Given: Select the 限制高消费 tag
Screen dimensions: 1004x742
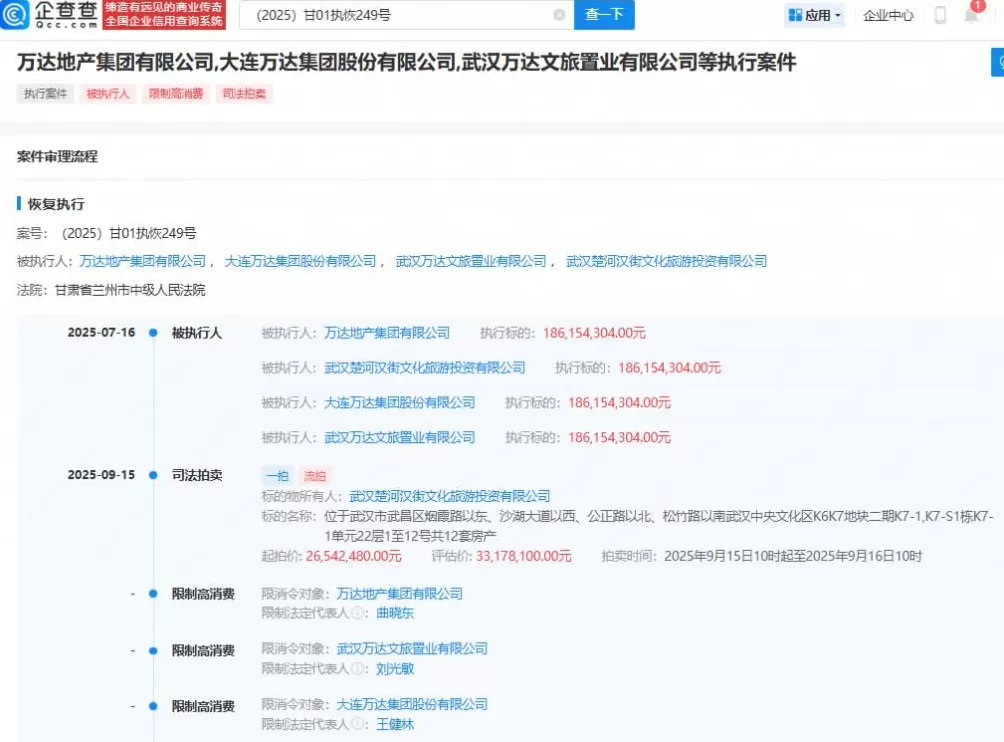Looking at the screenshot, I should tap(176, 94).
